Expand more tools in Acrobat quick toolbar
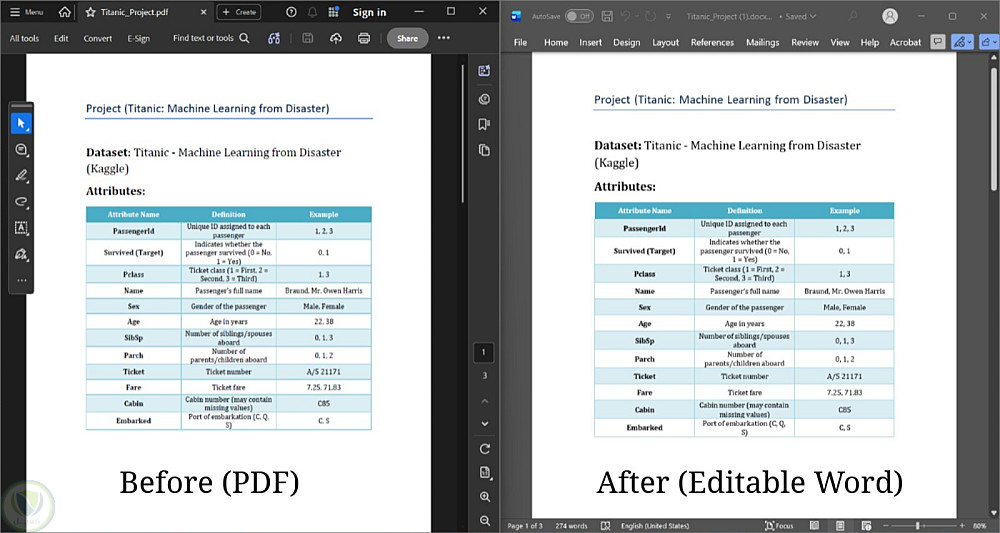 click(21, 280)
